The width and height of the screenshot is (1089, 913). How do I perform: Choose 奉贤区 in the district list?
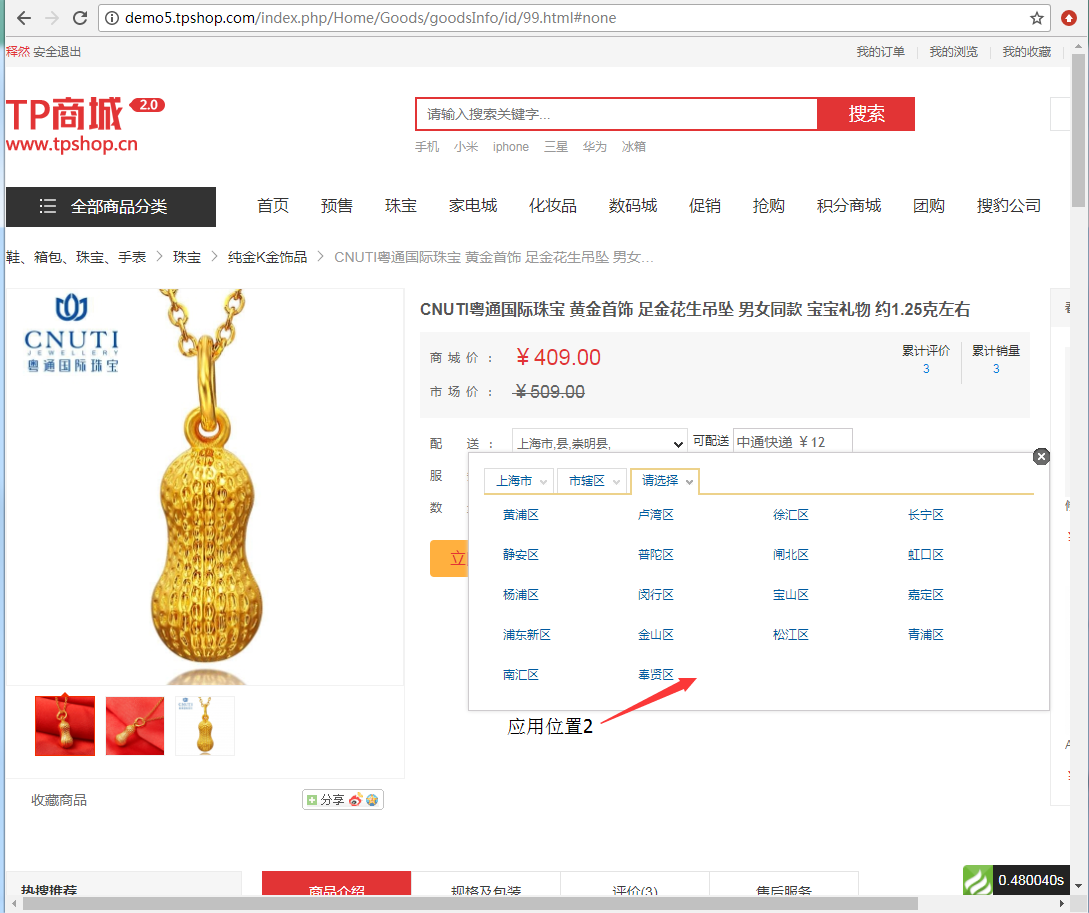656,675
